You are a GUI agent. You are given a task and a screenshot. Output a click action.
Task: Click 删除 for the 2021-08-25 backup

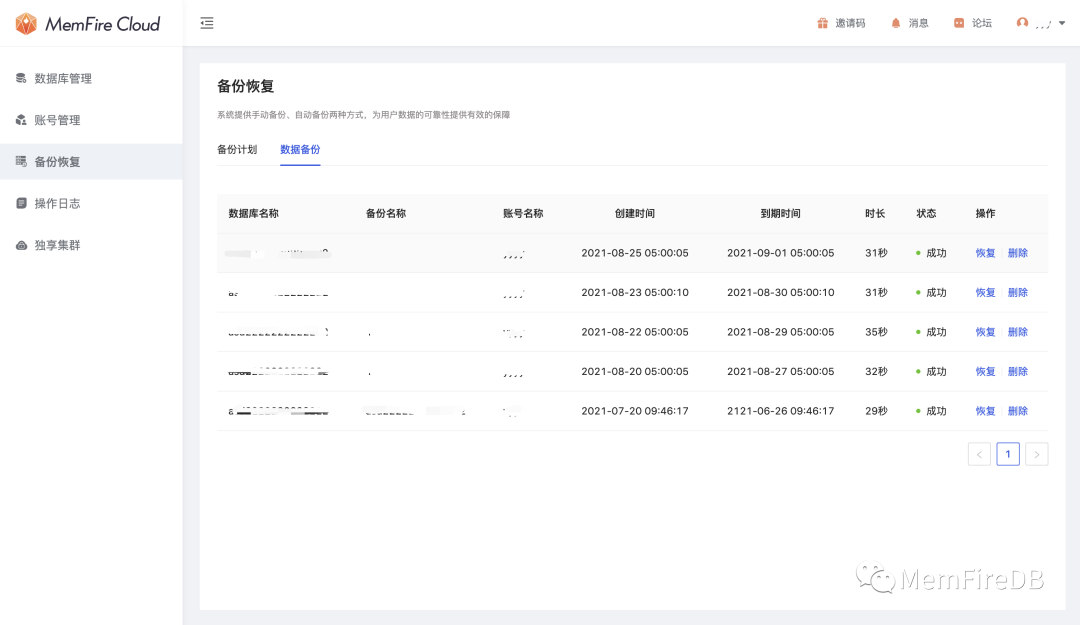click(x=1018, y=253)
